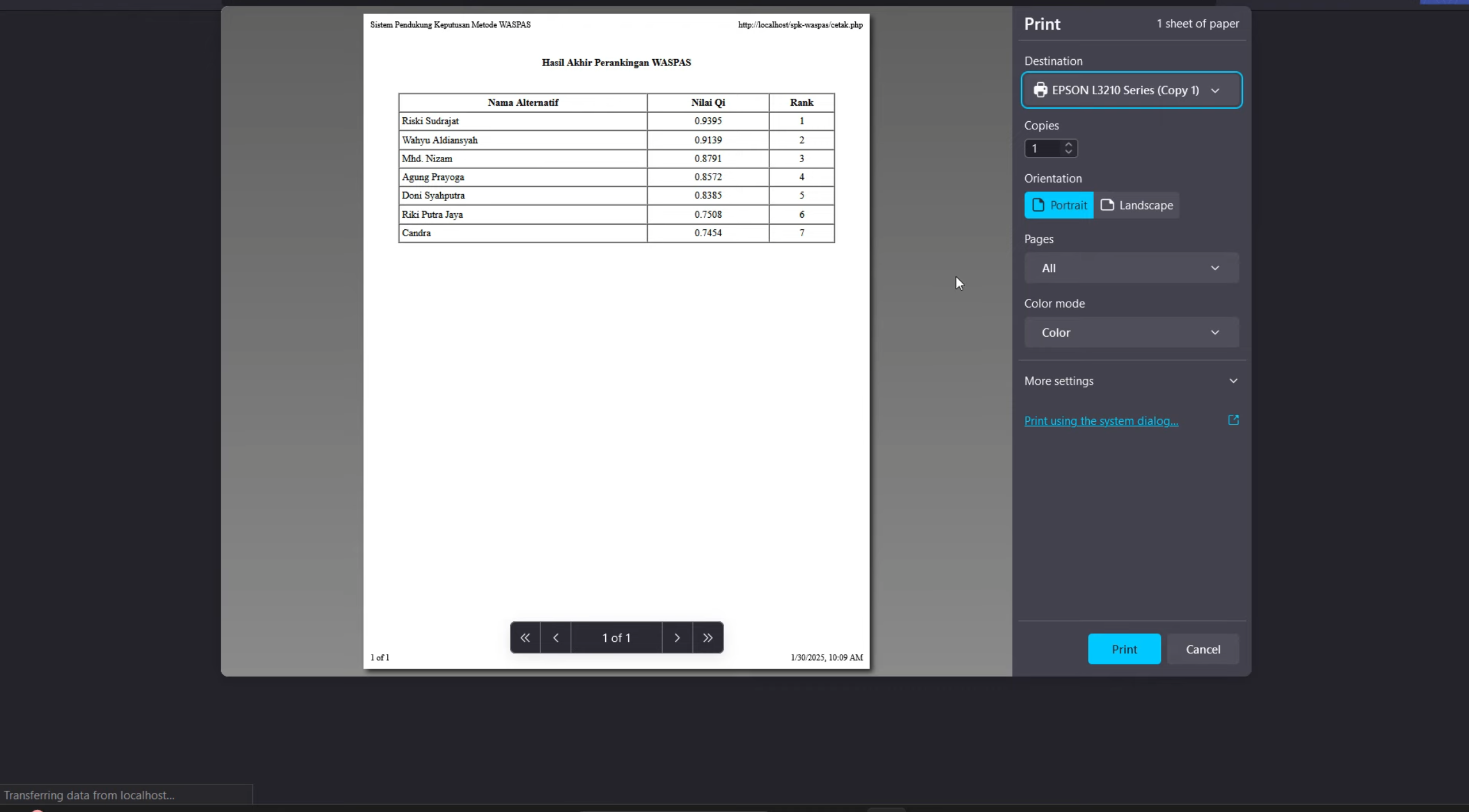The width and height of the screenshot is (1469, 812).
Task: Expand More settings section
Action: coord(1131,381)
